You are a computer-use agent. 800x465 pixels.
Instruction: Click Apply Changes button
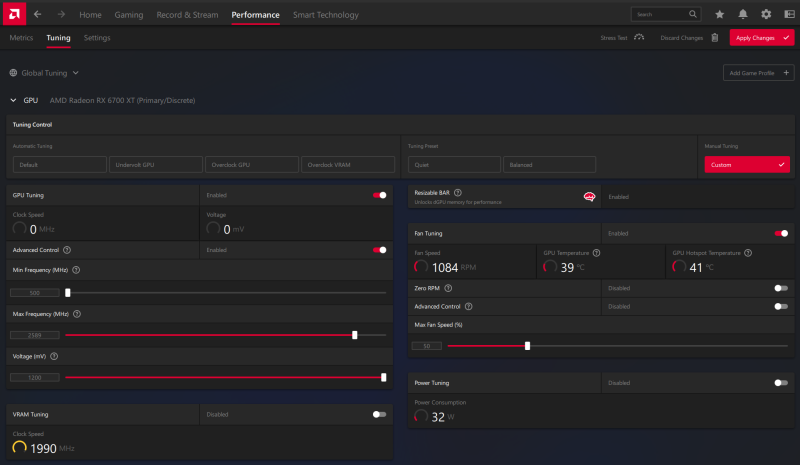point(762,38)
